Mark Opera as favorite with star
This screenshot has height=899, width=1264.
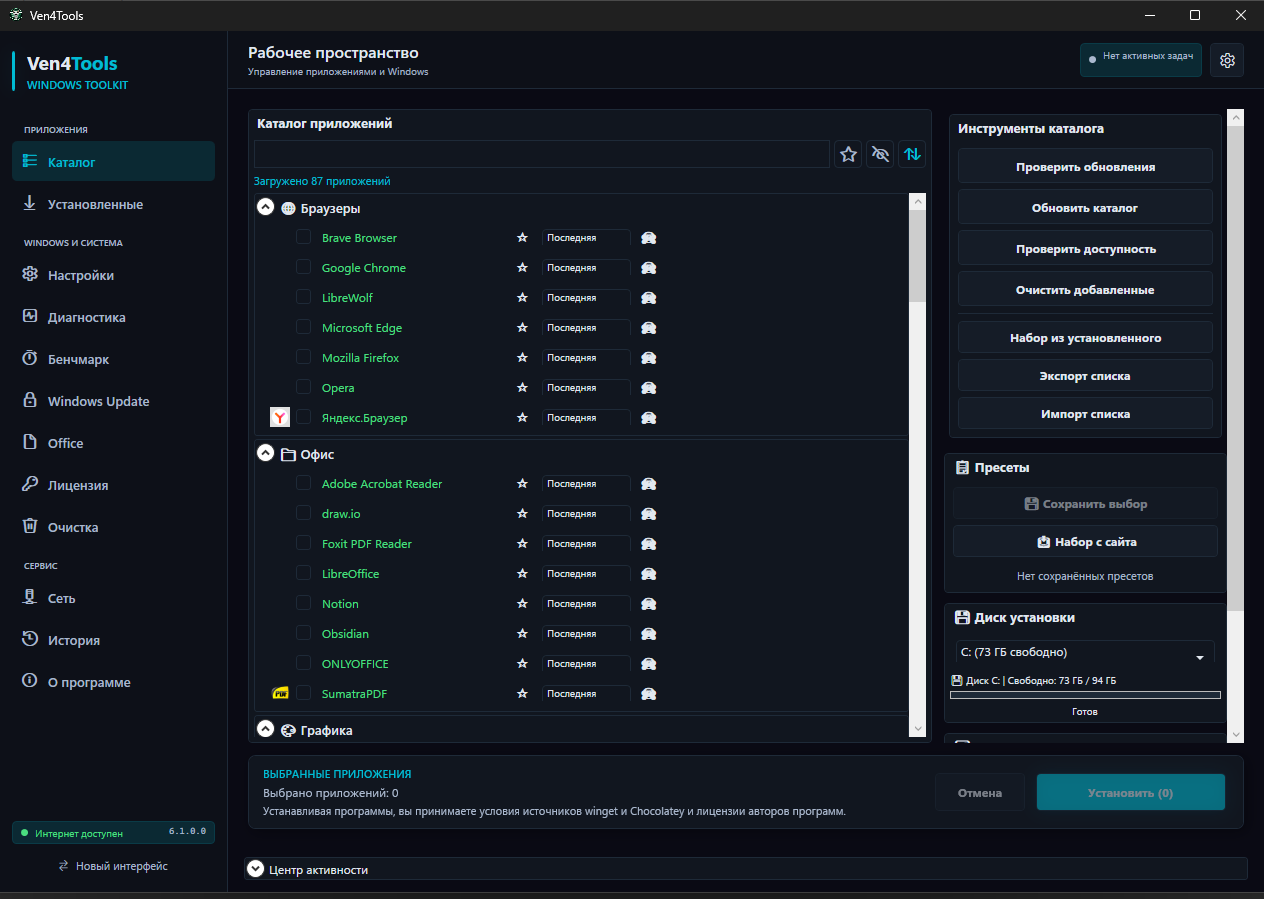521,388
